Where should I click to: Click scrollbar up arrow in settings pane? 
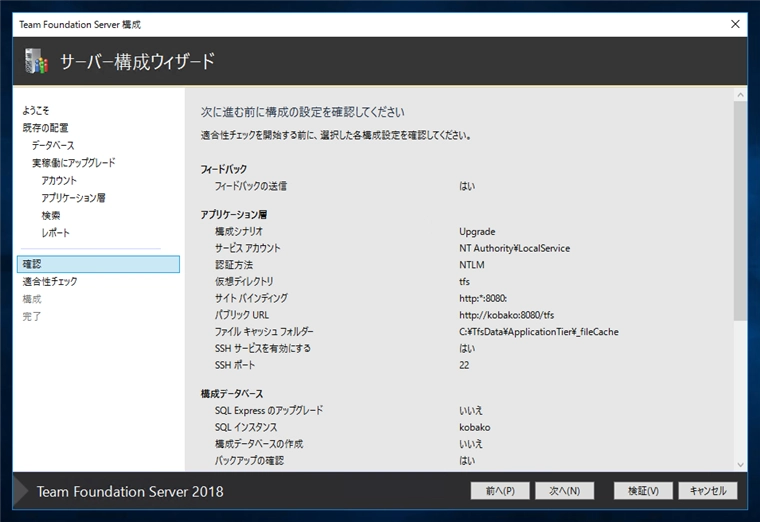pos(740,95)
